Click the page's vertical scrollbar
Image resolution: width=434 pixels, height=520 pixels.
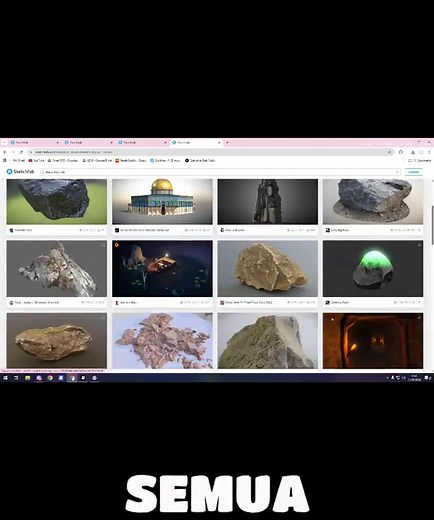click(x=432, y=225)
